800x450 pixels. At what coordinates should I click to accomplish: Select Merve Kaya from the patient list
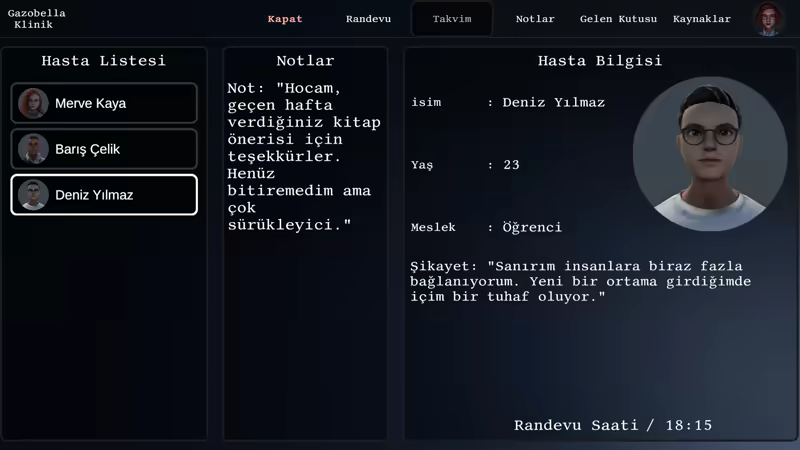(x=91, y=103)
